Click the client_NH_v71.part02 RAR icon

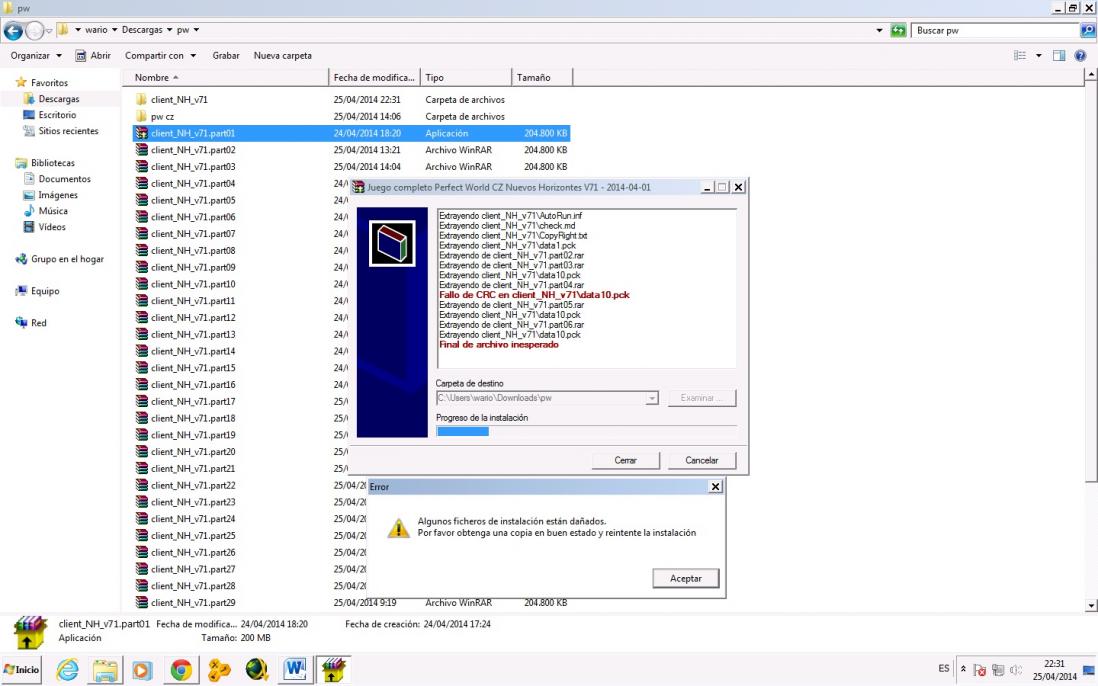point(141,150)
